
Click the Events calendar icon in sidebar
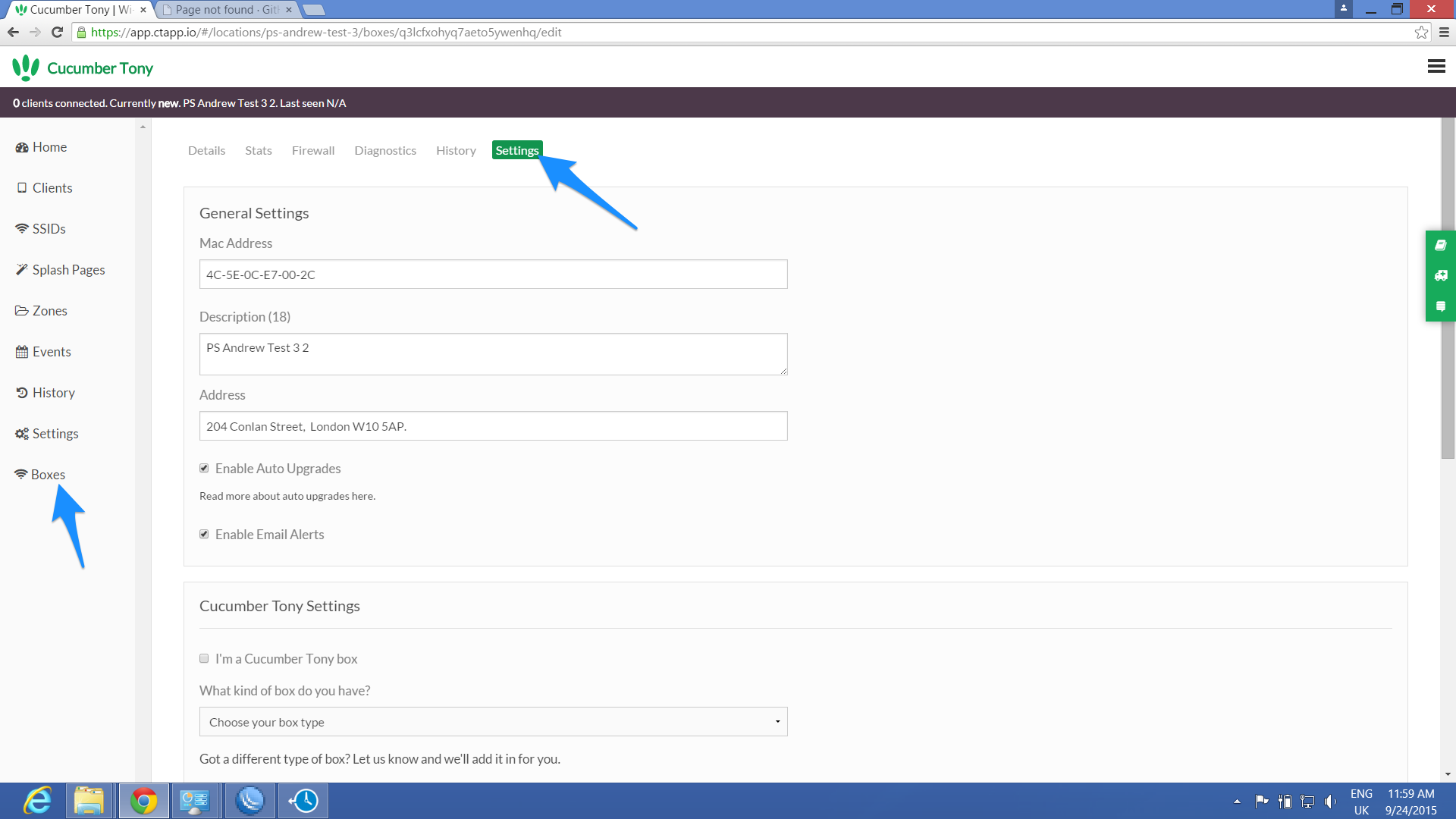click(x=22, y=352)
